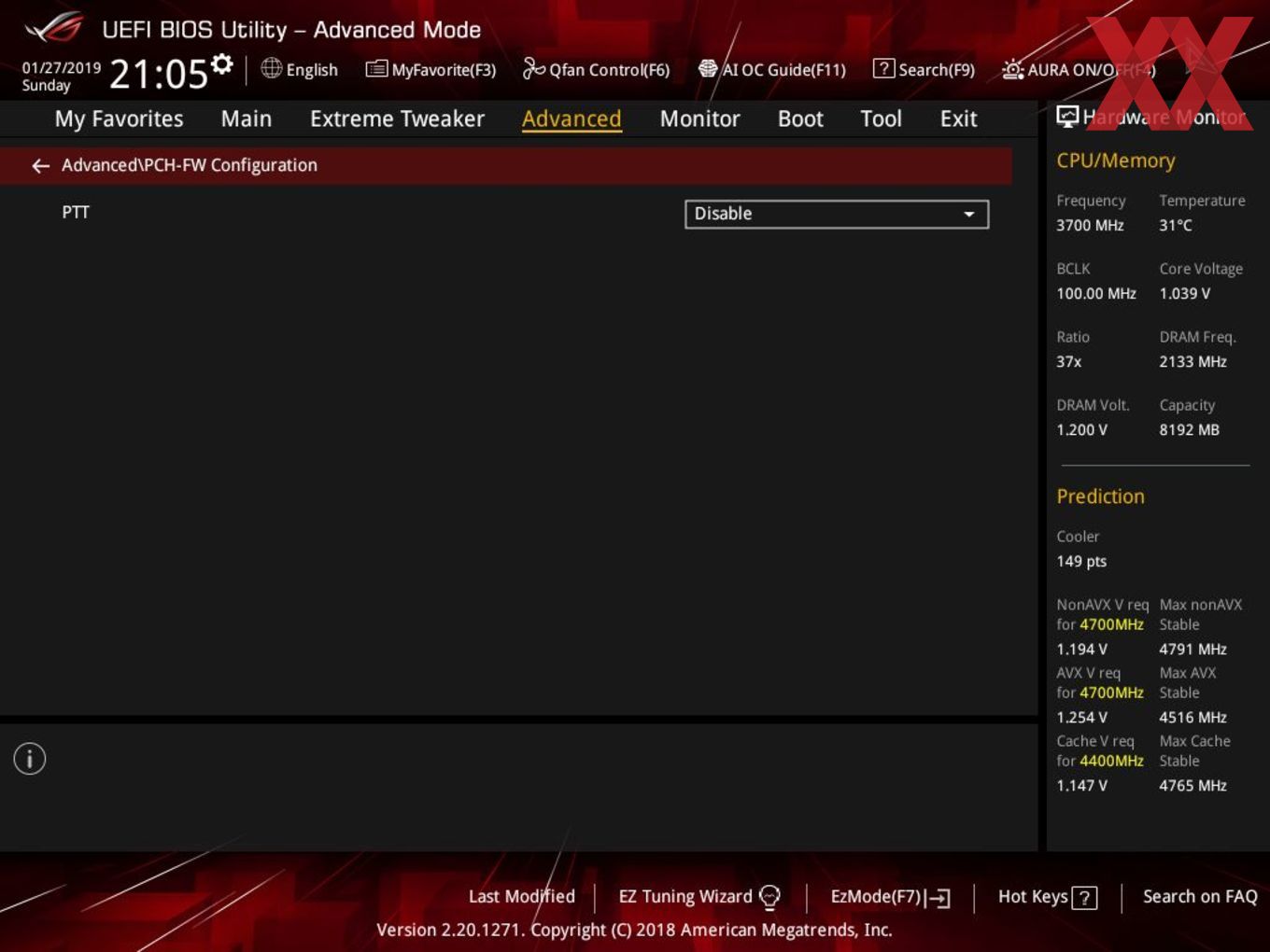Image resolution: width=1270 pixels, height=952 pixels.
Task: Click the Advanced\PCH-FW Configuration breadcrumb
Action: 190,165
